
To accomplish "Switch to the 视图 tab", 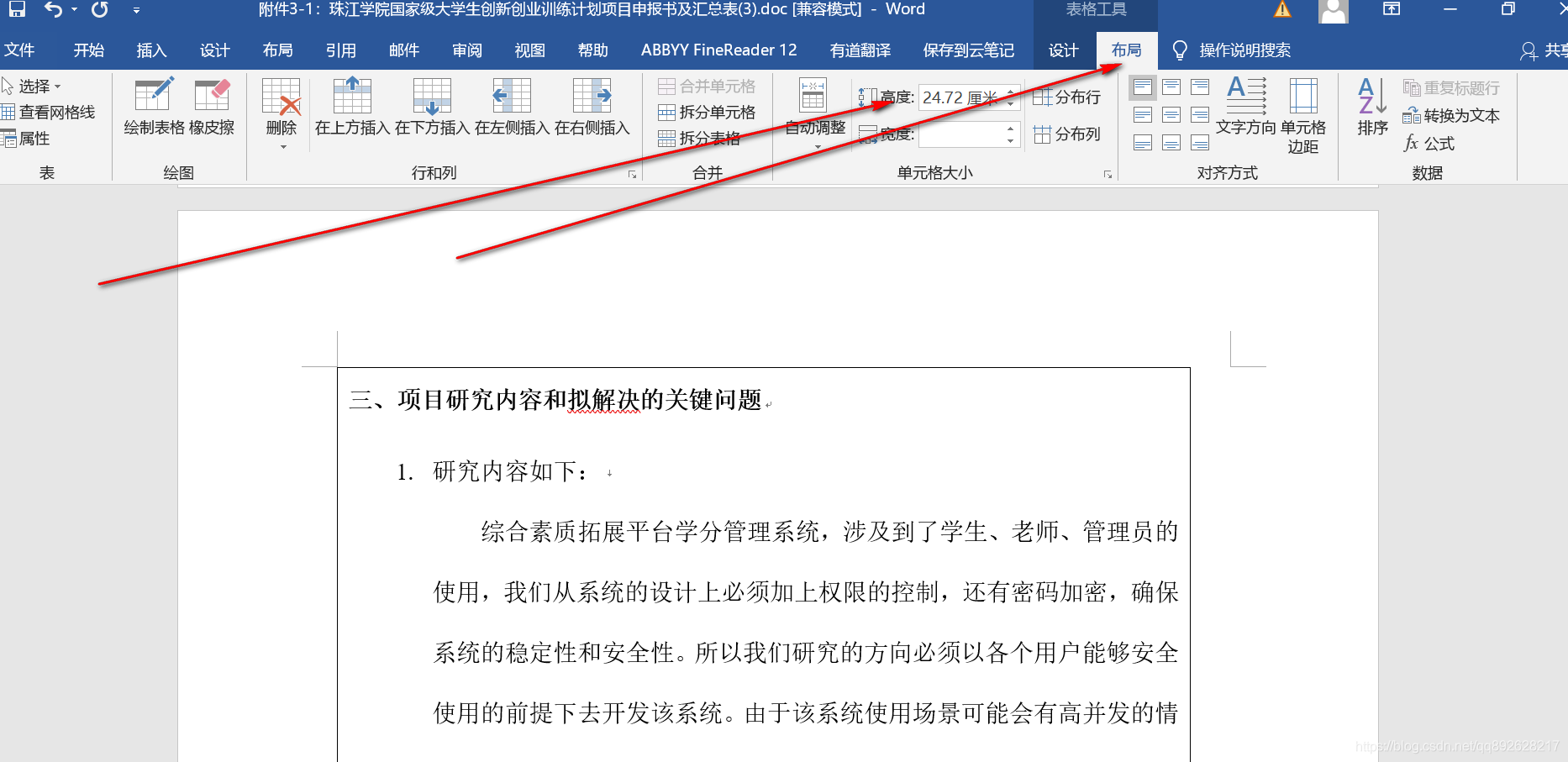I will coord(529,50).
